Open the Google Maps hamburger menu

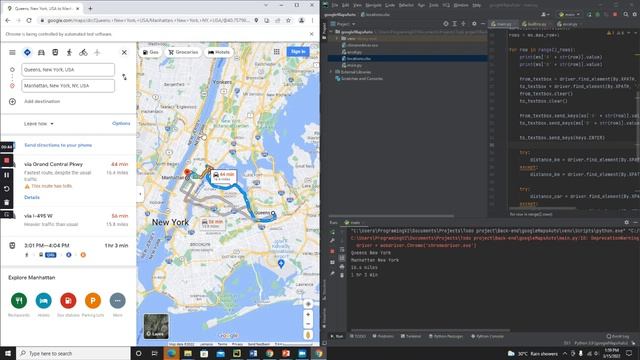click(x=12, y=52)
